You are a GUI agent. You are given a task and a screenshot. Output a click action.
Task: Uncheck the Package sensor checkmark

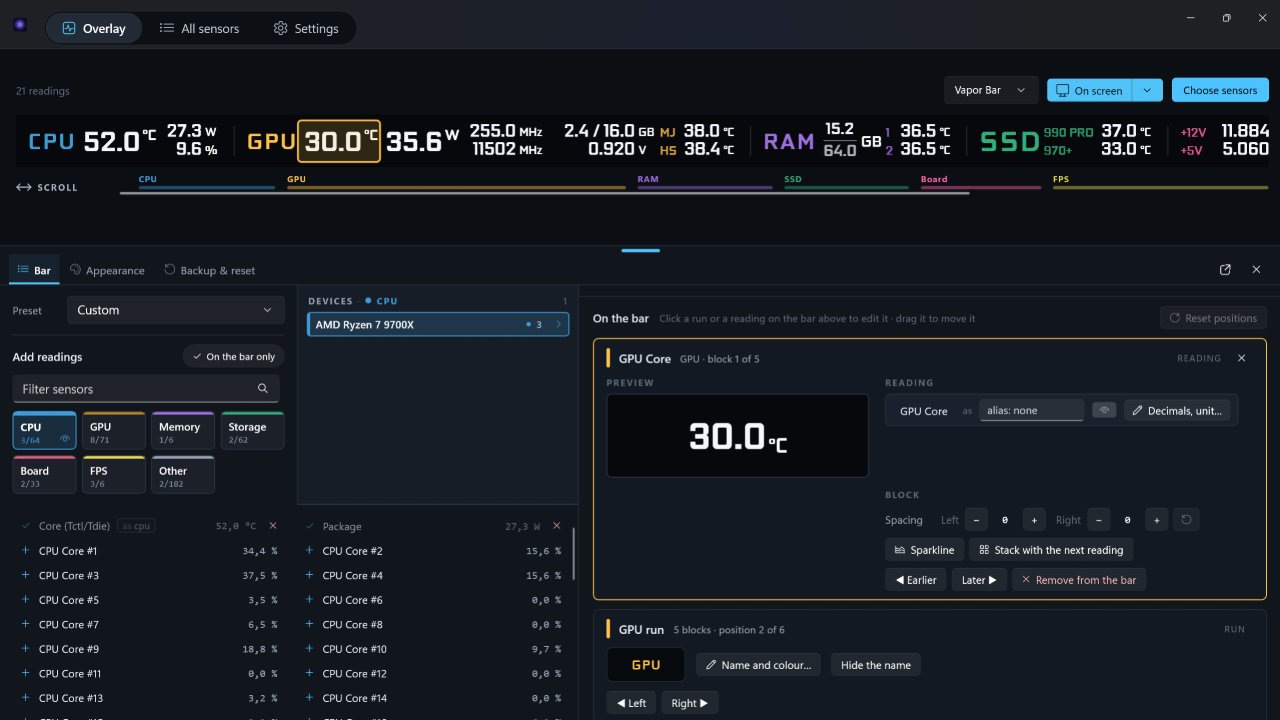pos(309,526)
